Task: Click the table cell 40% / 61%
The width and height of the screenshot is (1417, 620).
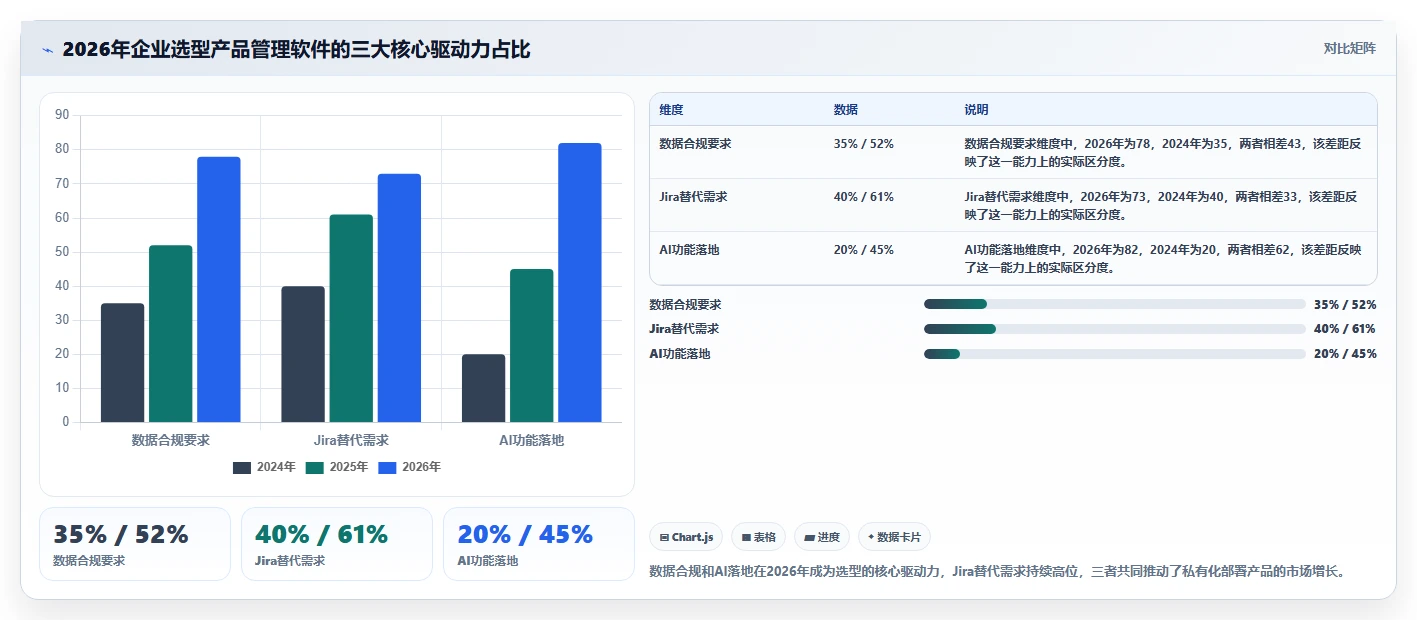Action: point(864,197)
